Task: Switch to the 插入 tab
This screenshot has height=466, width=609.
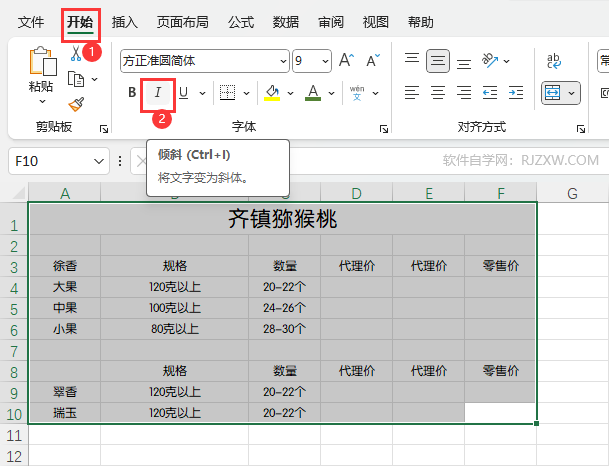Action: (125, 22)
